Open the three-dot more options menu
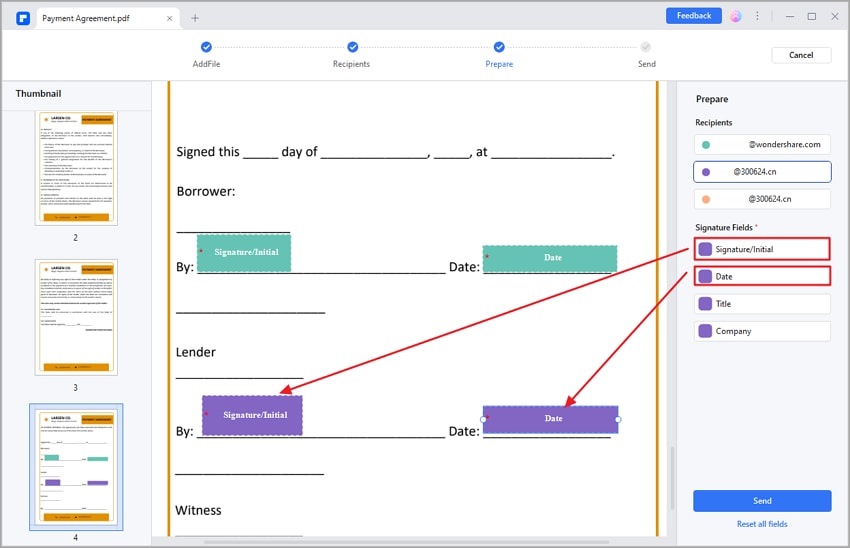The width and height of the screenshot is (850, 548). [x=758, y=16]
